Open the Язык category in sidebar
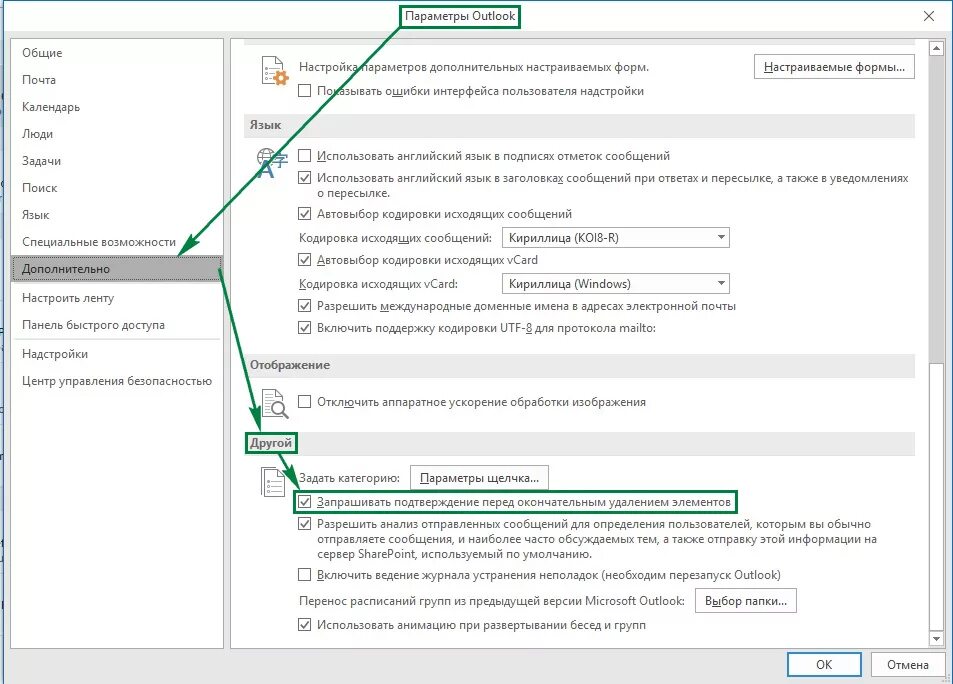953x684 pixels. [117, 215]
